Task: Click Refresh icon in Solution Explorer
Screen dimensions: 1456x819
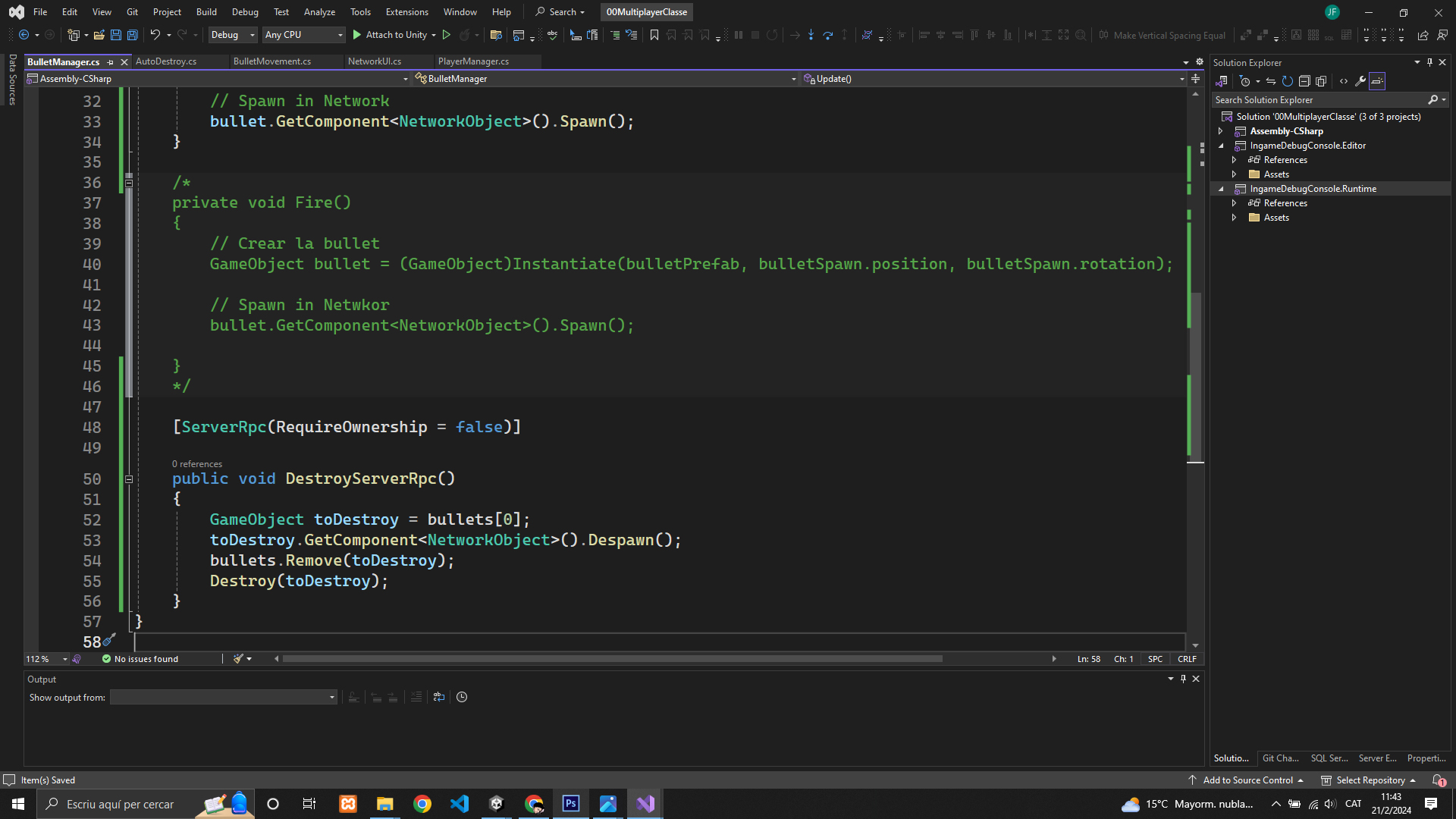Action: 1288,81
